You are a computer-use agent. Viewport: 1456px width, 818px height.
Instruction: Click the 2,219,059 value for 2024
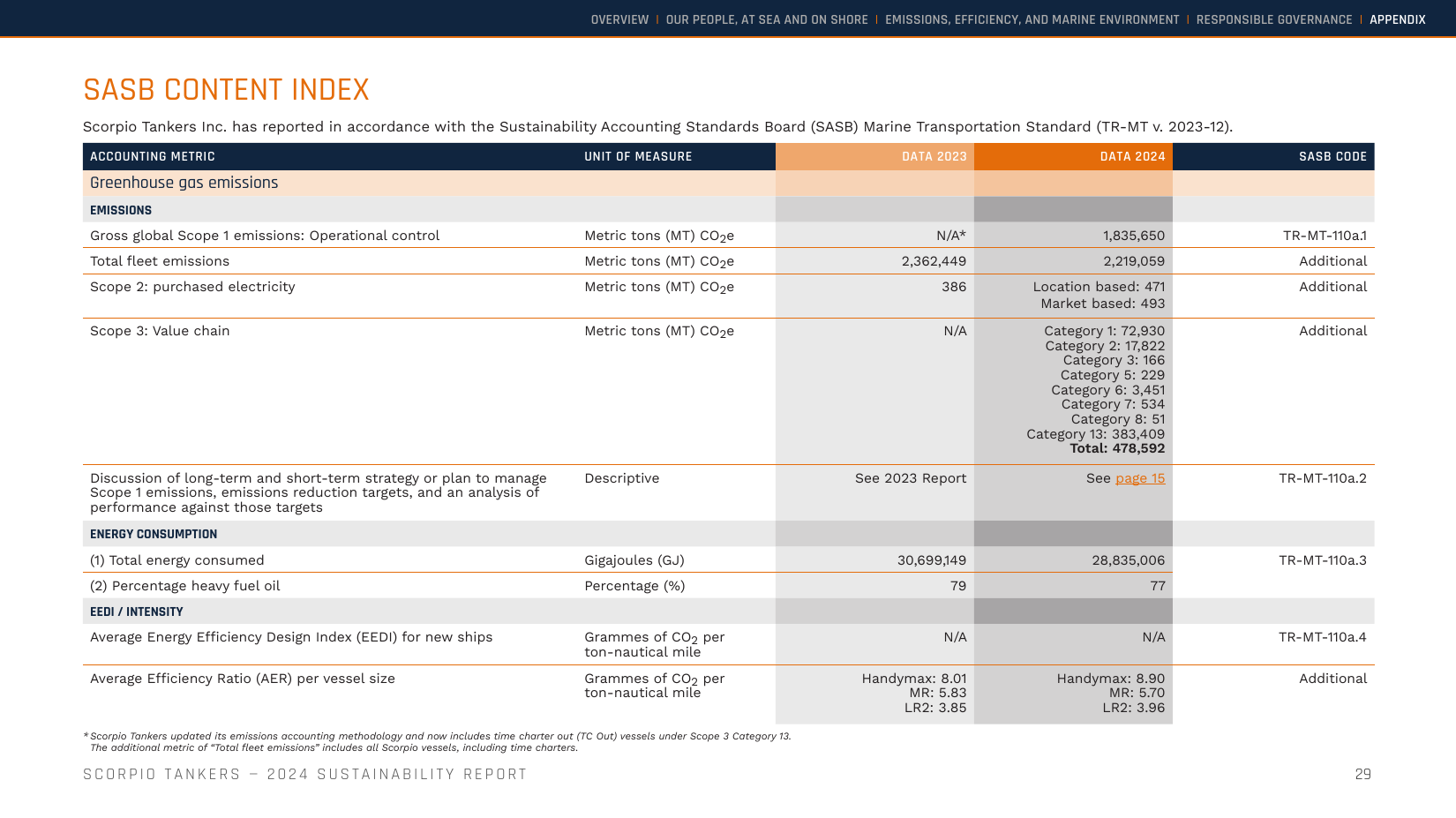[1134, 261]
